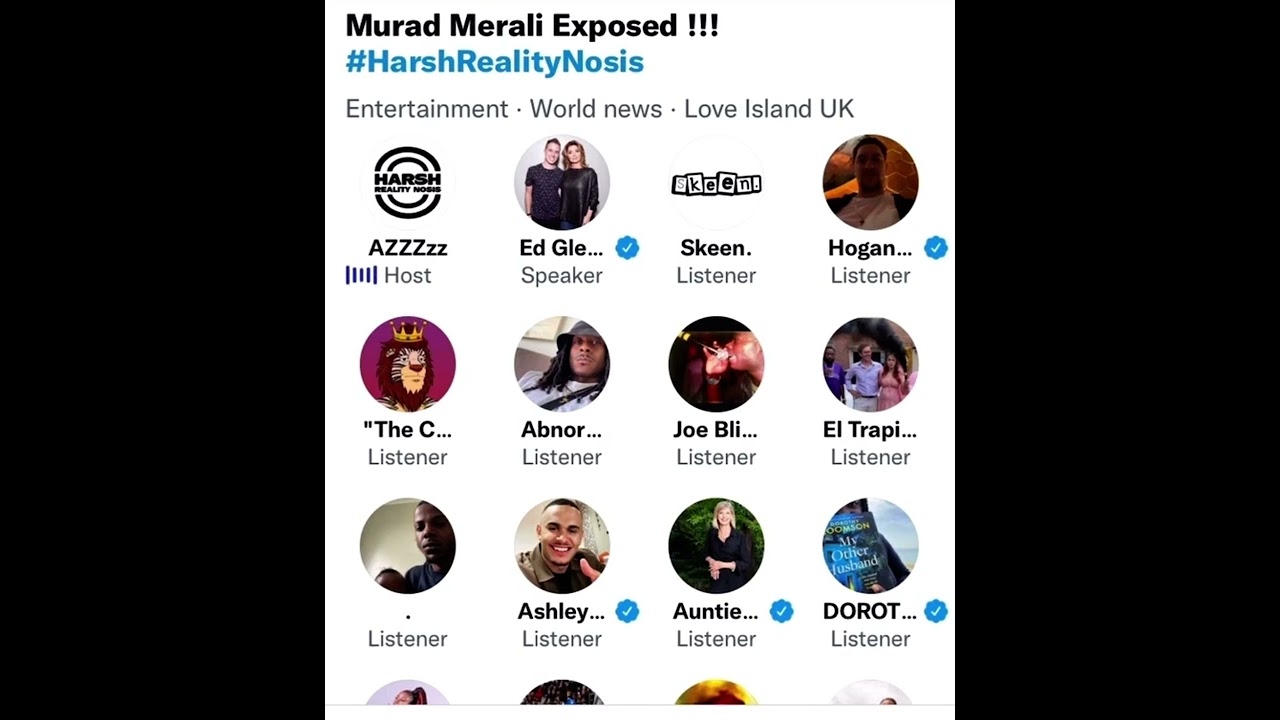Click the #HarshRealityNosis hashtag link
The image size is (1280, 720).
coord(494,62)
